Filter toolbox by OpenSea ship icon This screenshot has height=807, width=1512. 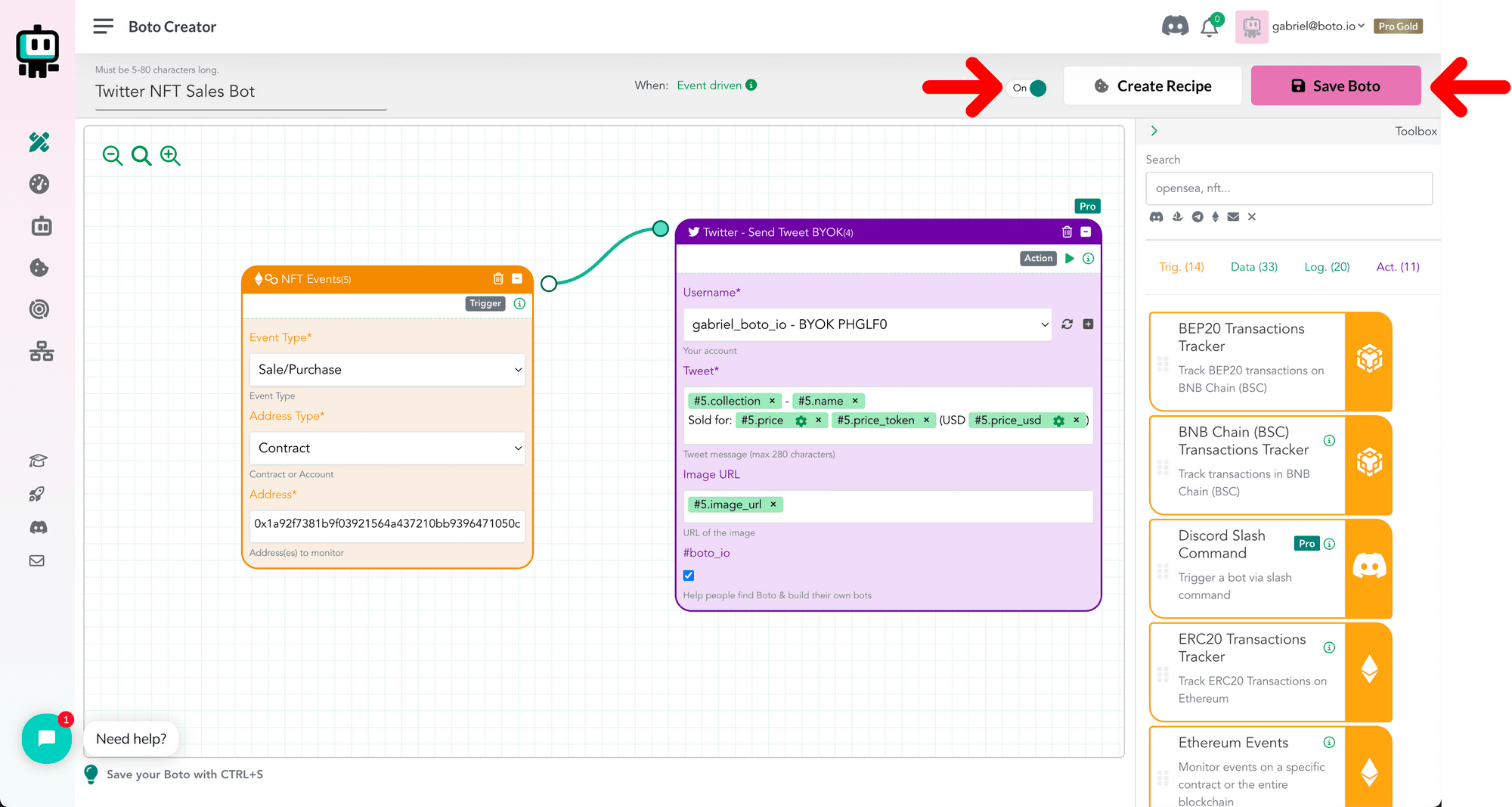(x=1177, y=217)
